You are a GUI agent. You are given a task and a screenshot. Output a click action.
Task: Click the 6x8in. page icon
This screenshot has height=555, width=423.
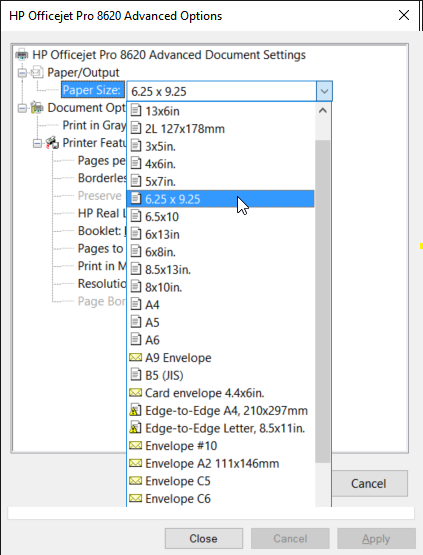point(136,251)
